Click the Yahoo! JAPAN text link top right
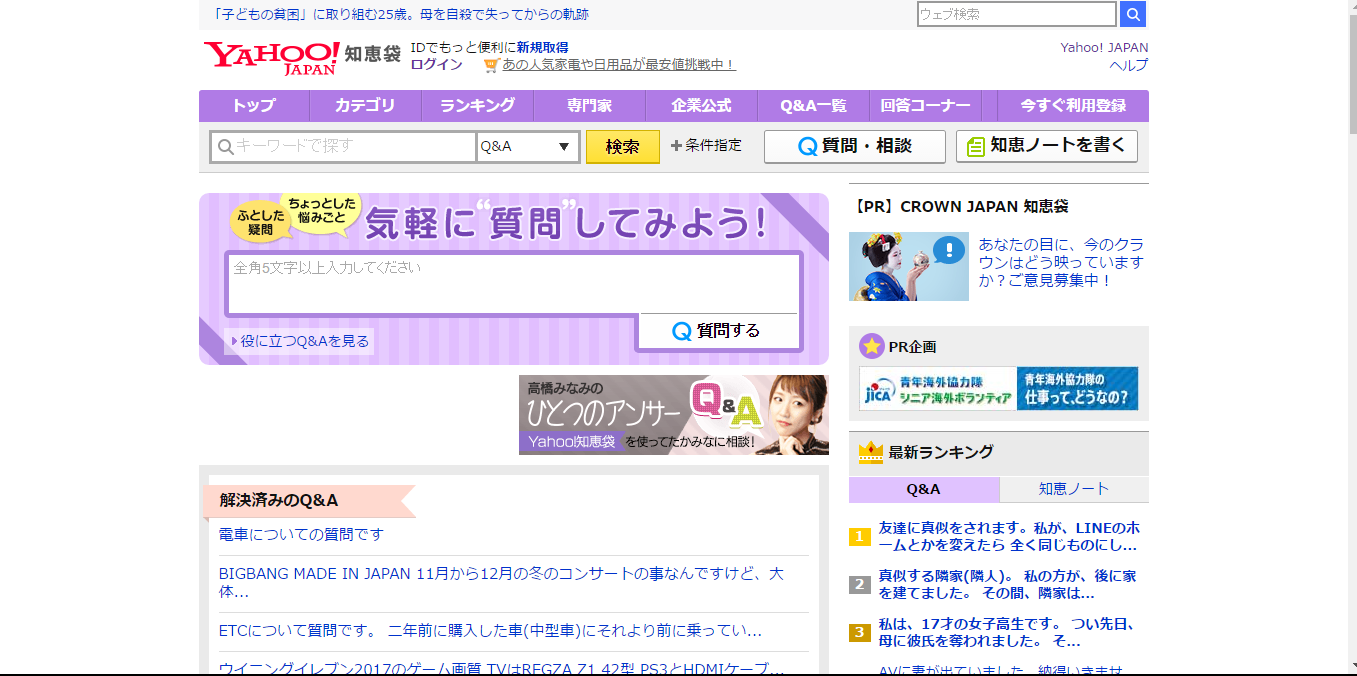Viewport: 1357px width, 676px height. pyautogui.click(x=1105, y=47)
